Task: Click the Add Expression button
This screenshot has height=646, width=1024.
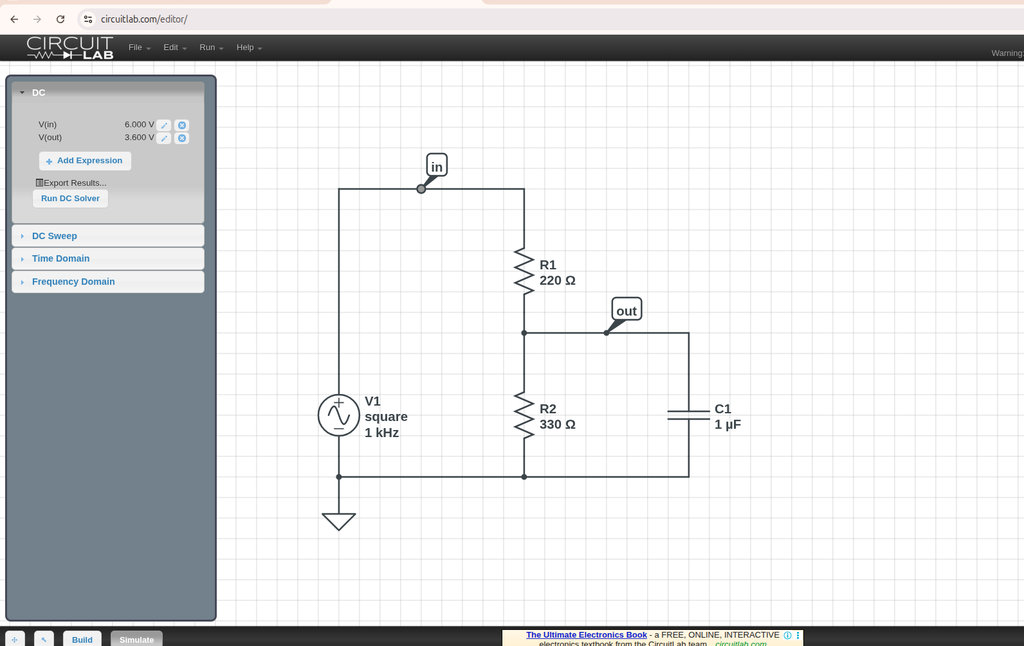Action: [85, 161]
